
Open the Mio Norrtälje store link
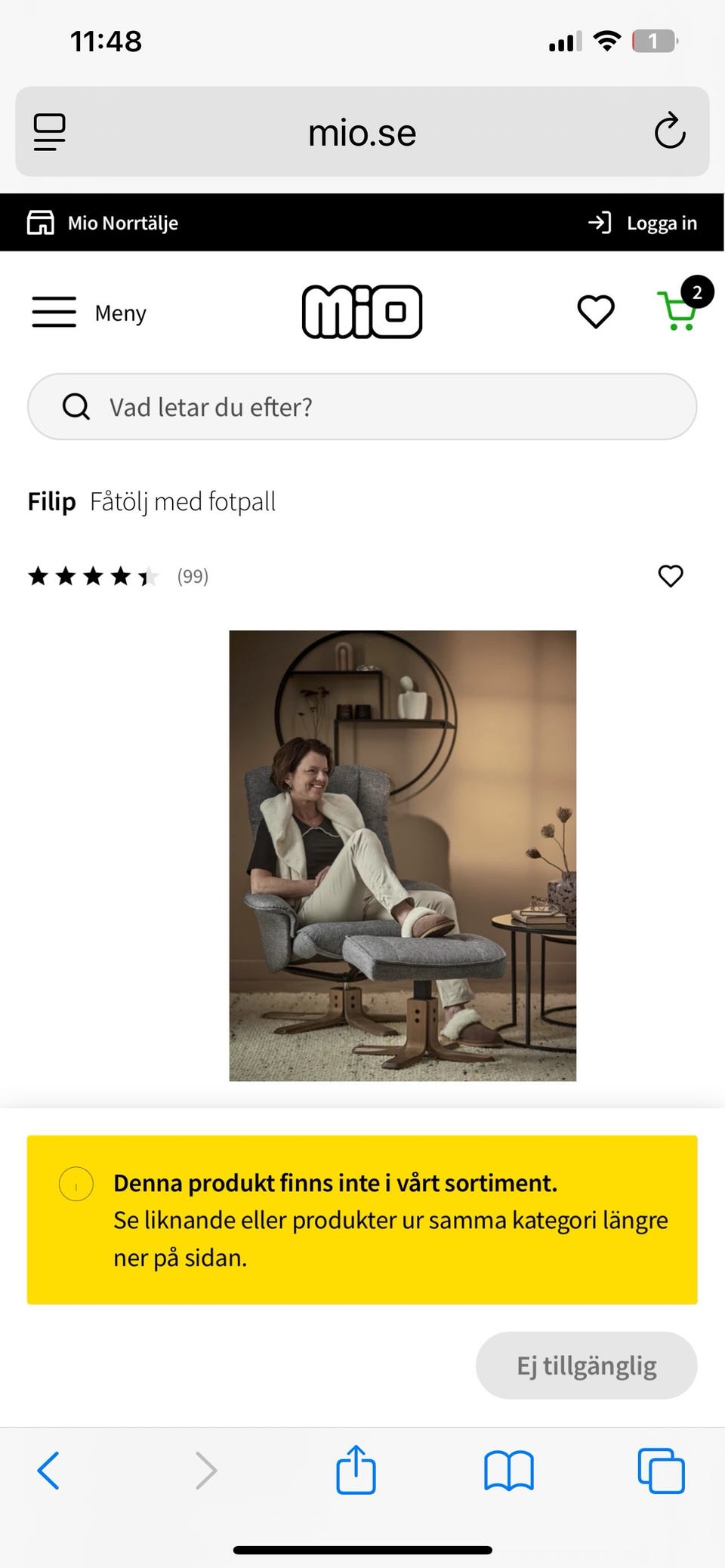click(x=123, y=222)
